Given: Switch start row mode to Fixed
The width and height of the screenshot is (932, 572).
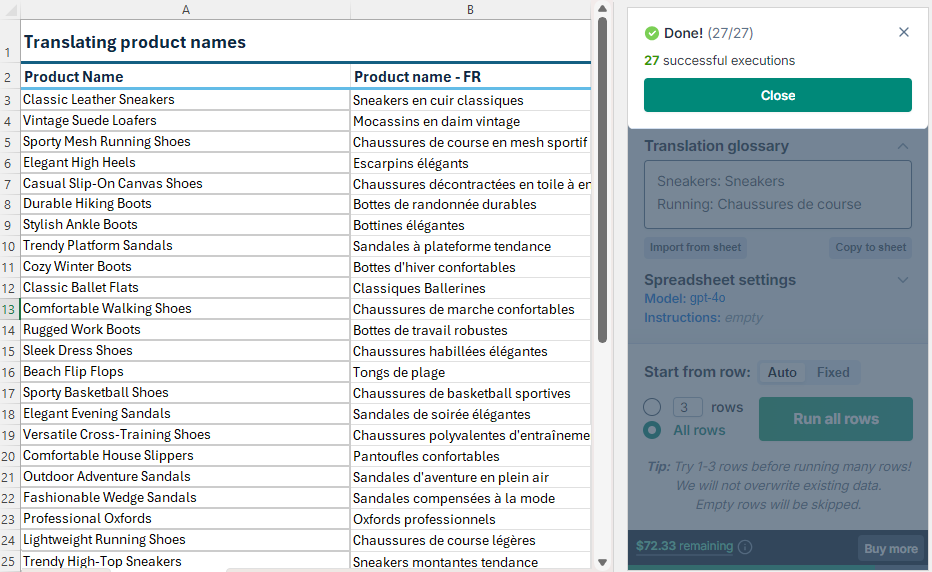Looking at the screenshot, I should click(833, 373).
